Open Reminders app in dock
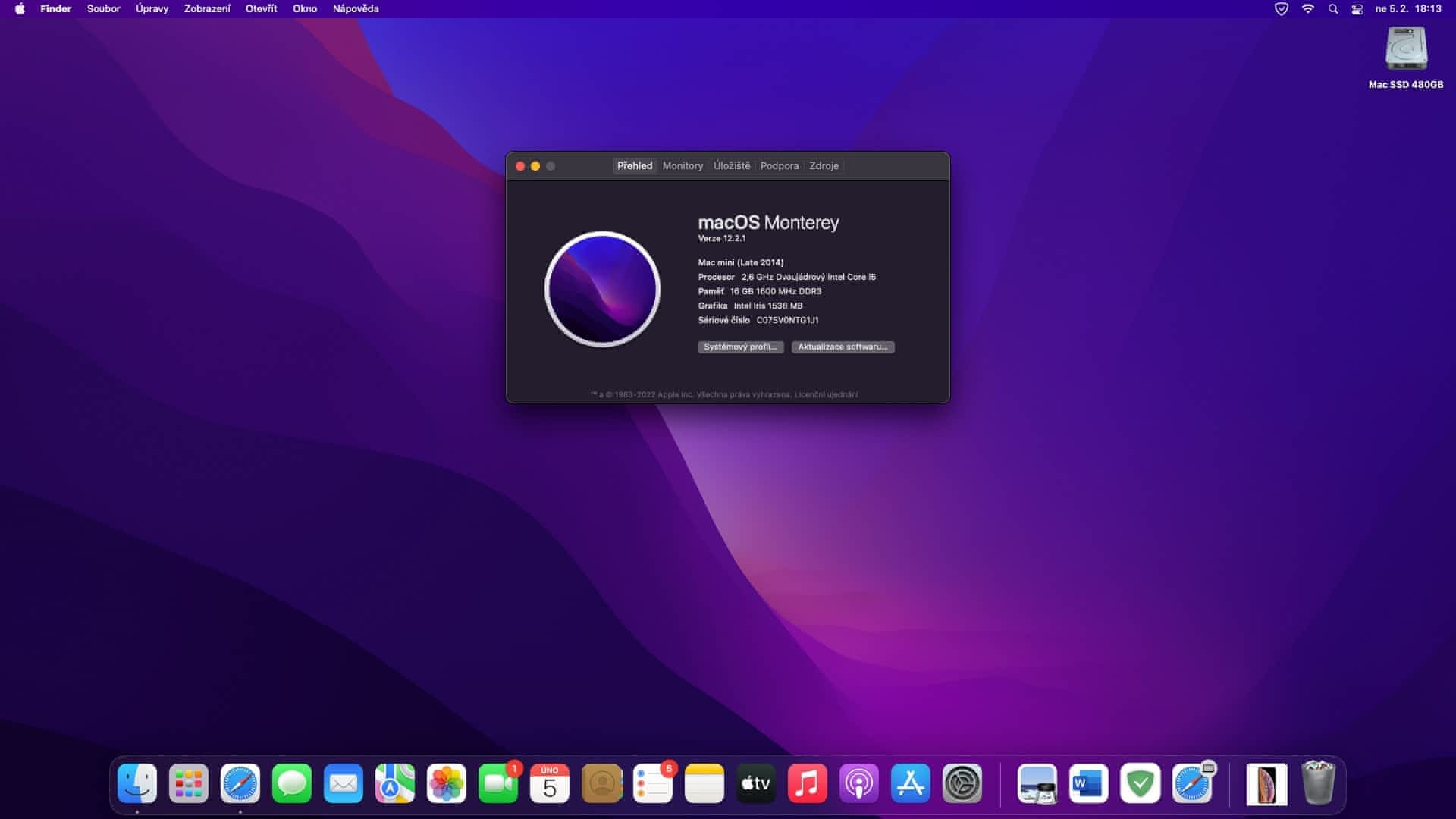The height and width of the screenshot is (819, 1456). click(653, 783)
